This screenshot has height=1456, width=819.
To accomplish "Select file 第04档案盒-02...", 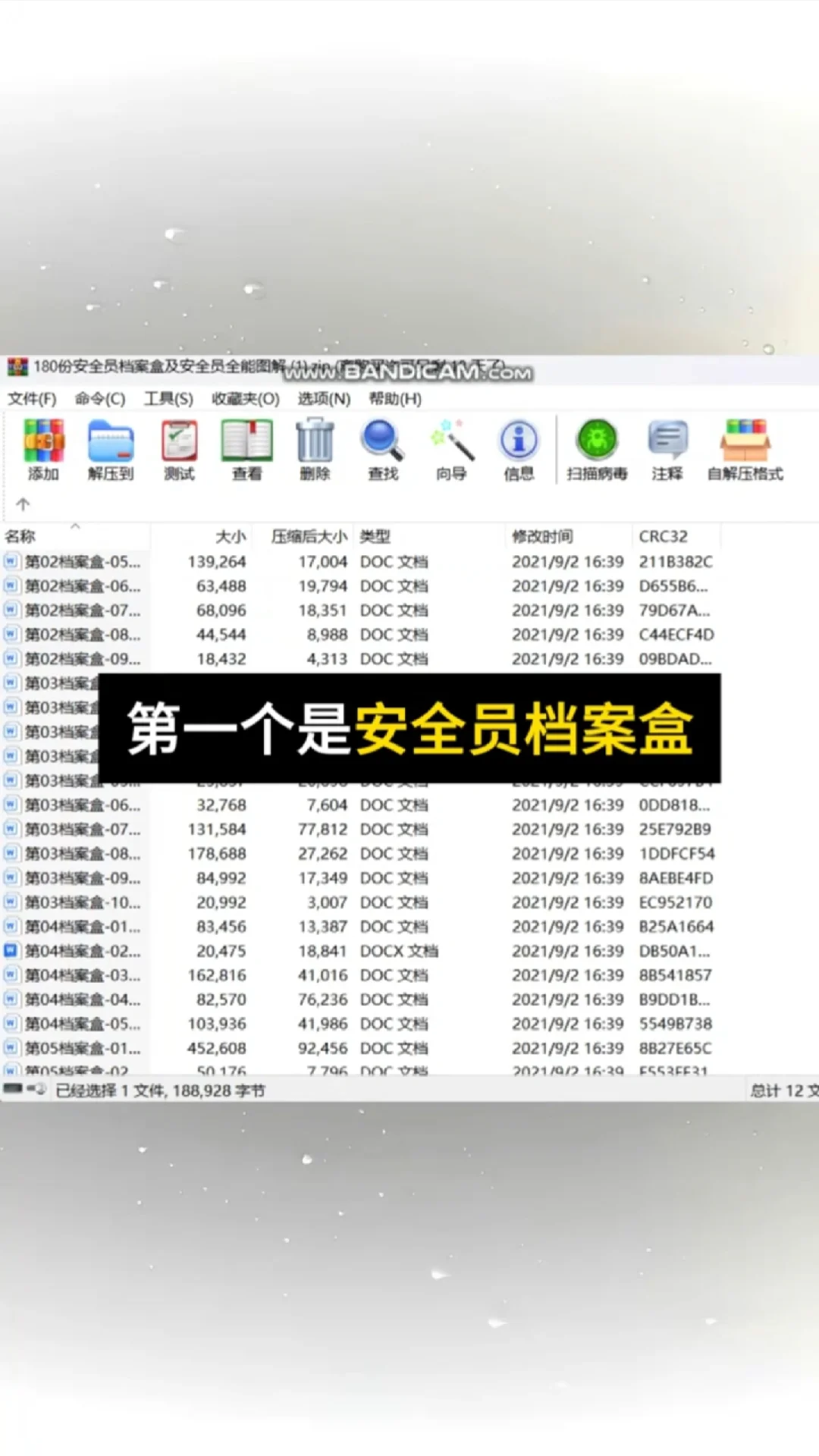I will pos(82,950).
